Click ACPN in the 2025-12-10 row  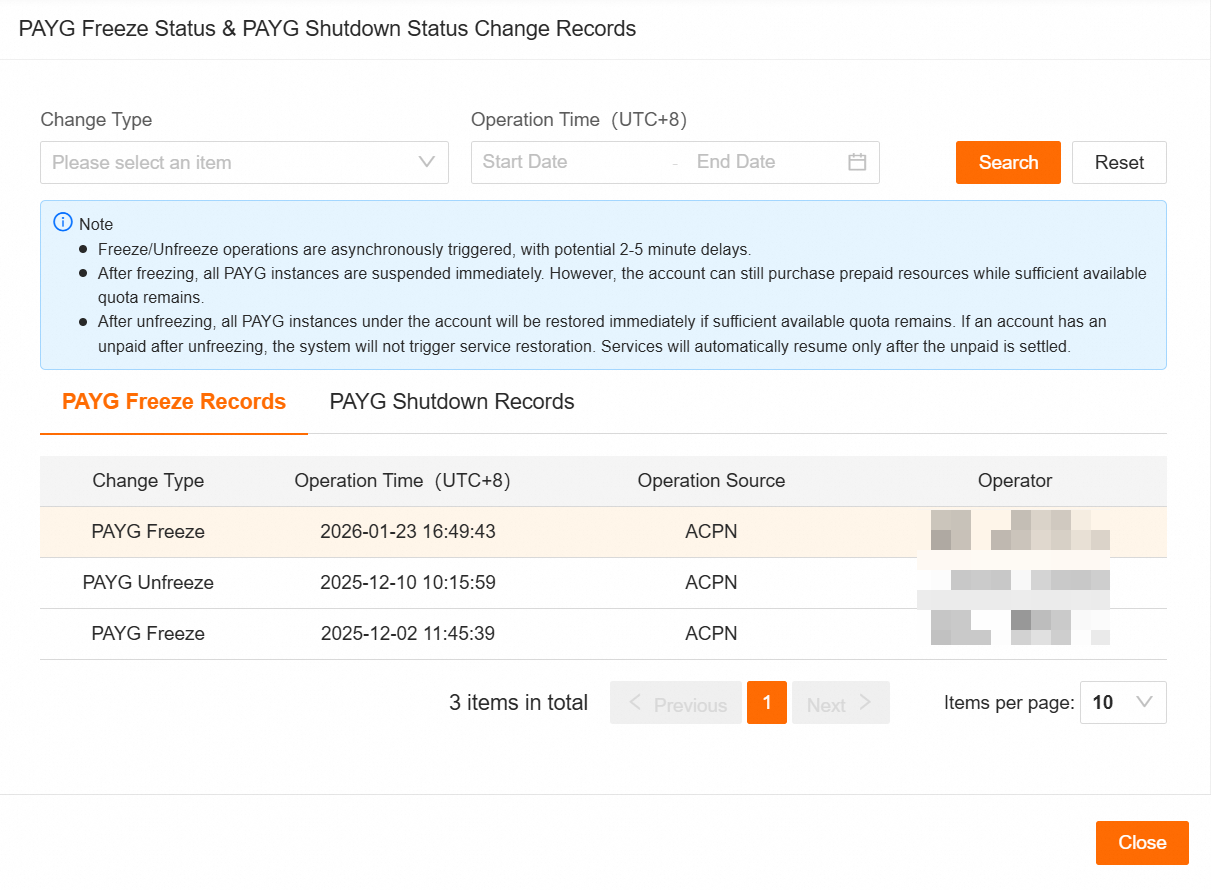(x=711, y=583)
